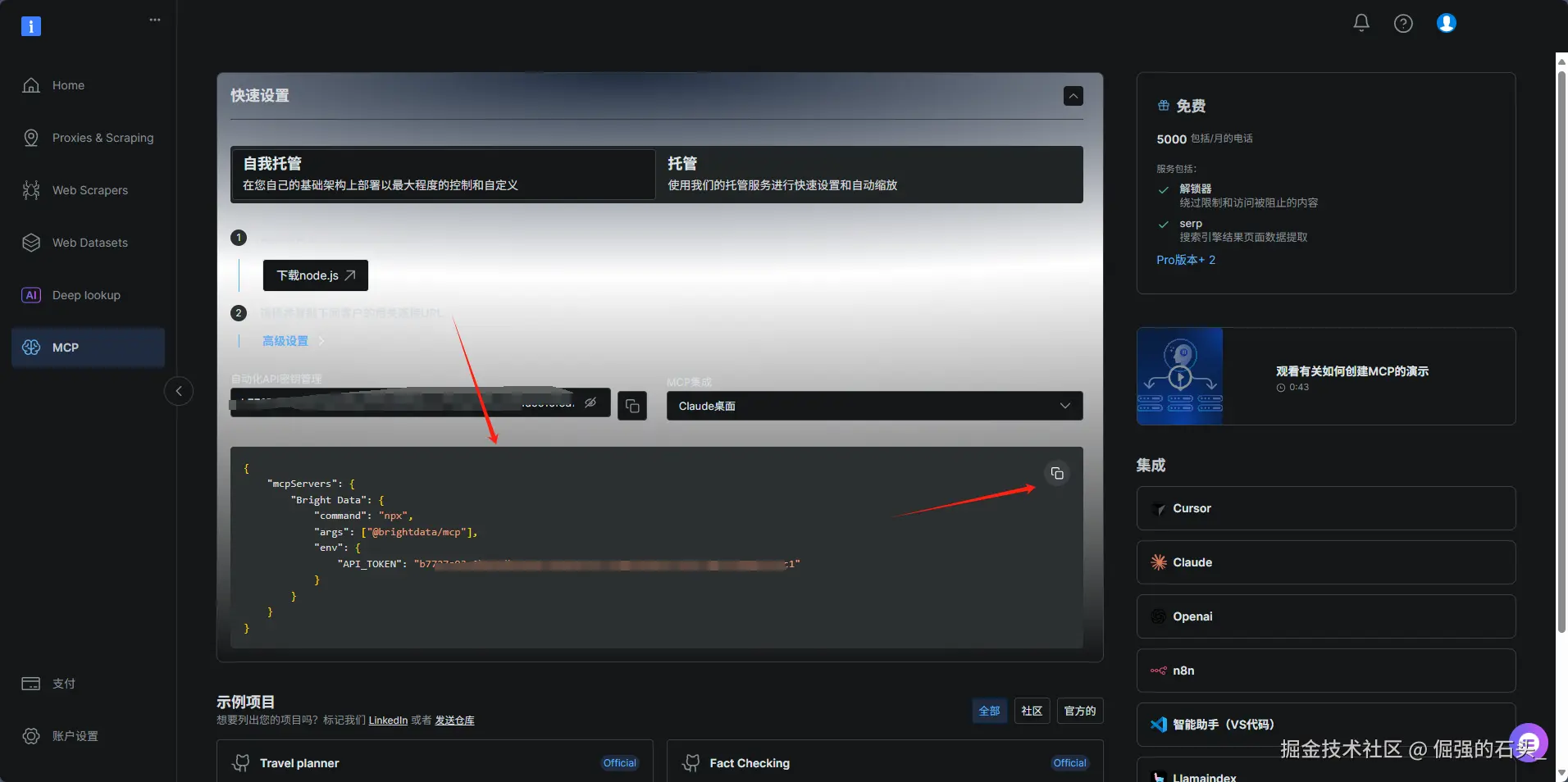This screenshot has width=1568, height=782.
Task: Click the "API_TOKEN" key in the code
Action: (x=372, y=564)
